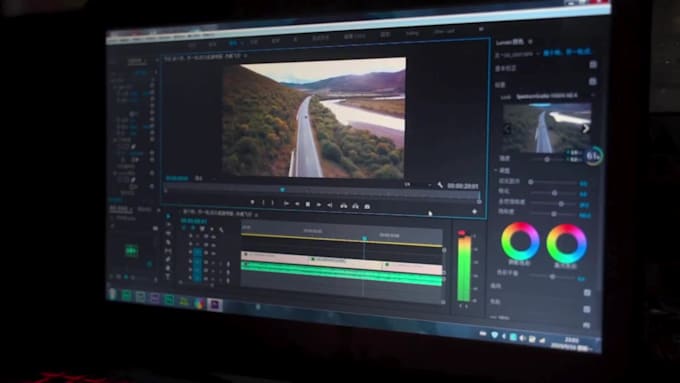Adjust the Tint Balance slider
680x383 pixels.
pos(552,276)
